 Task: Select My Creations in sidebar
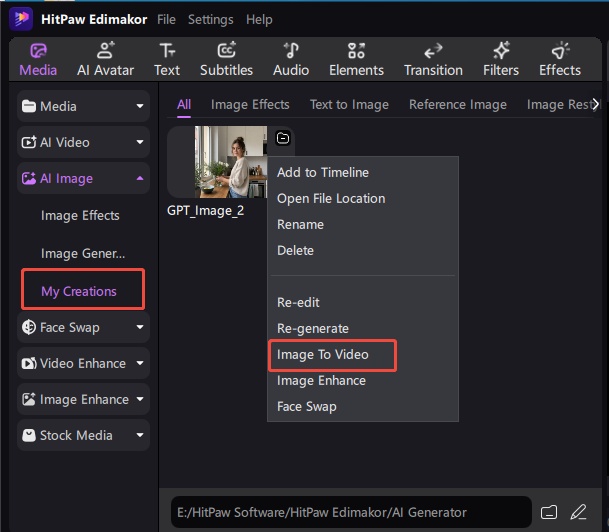click(79, 291)
